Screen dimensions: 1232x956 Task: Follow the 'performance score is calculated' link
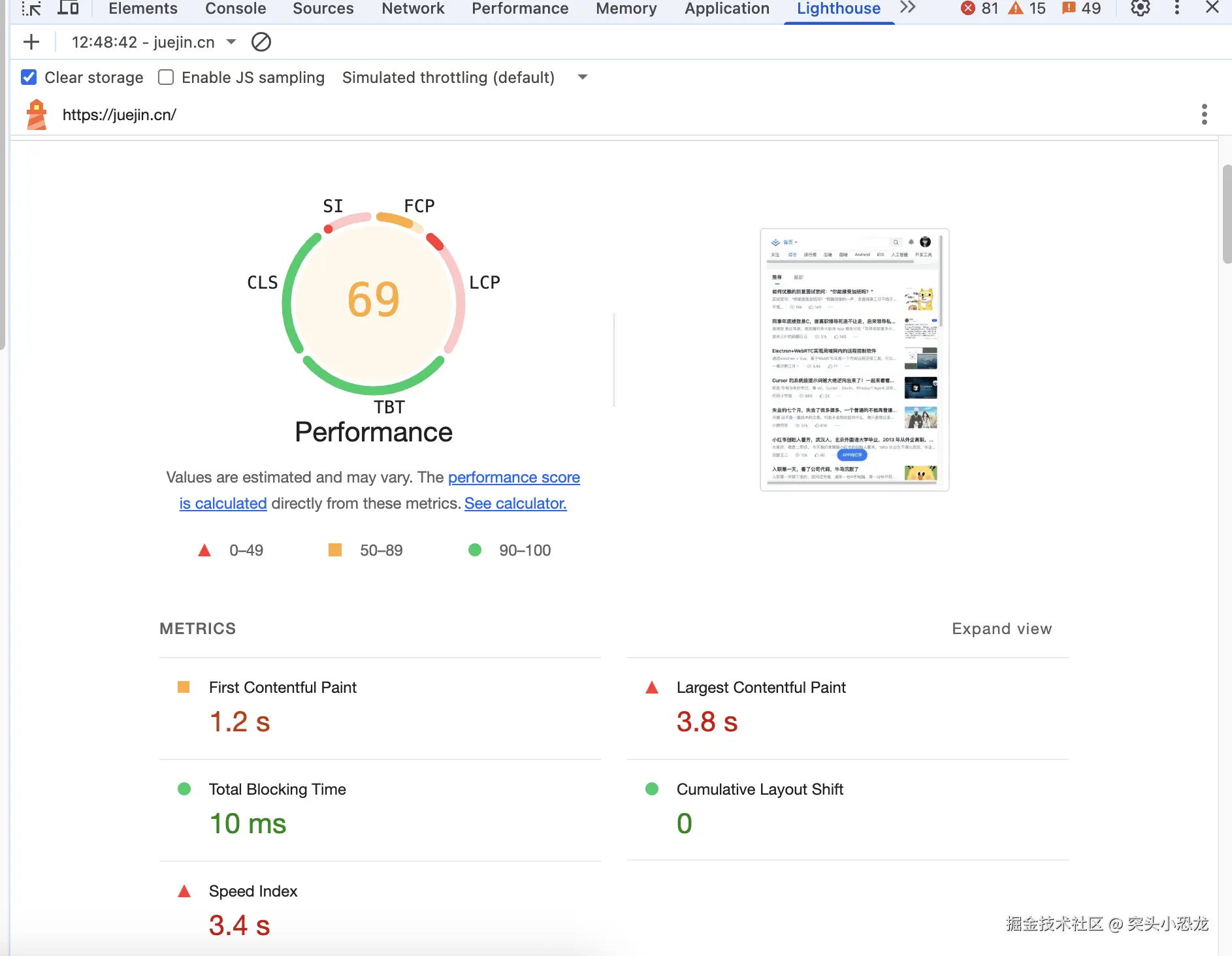[x=513, y=477]
